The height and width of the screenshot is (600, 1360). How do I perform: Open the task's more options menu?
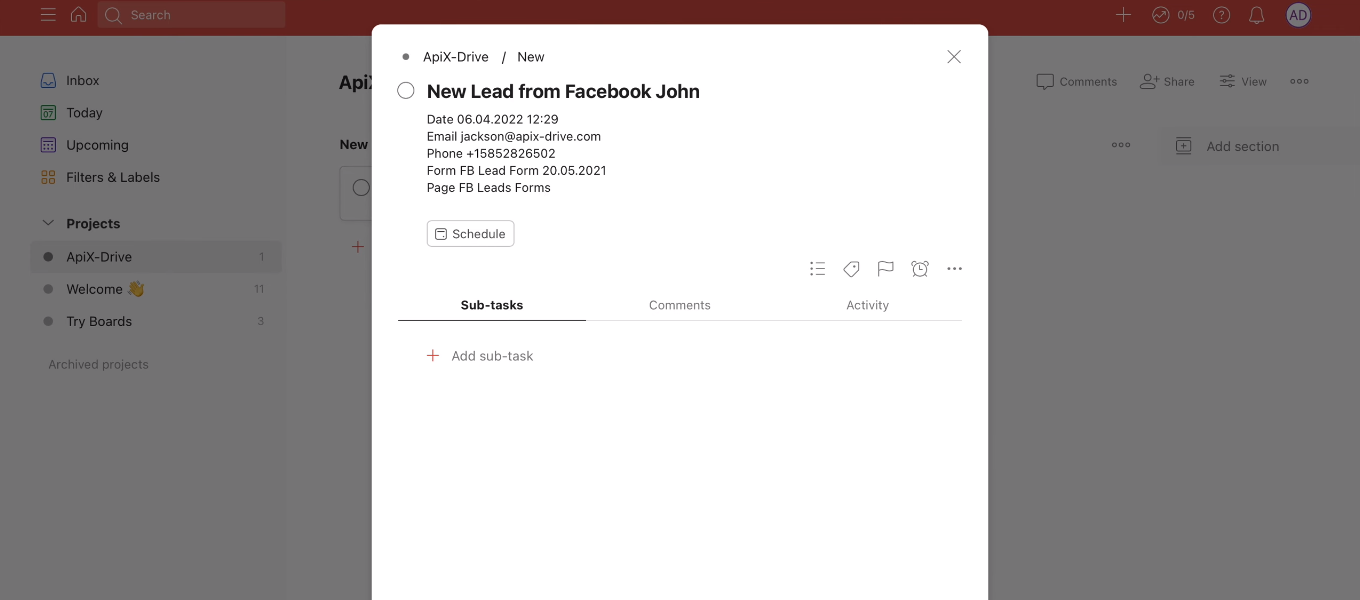pyautogui.click(x=954, y=268)
